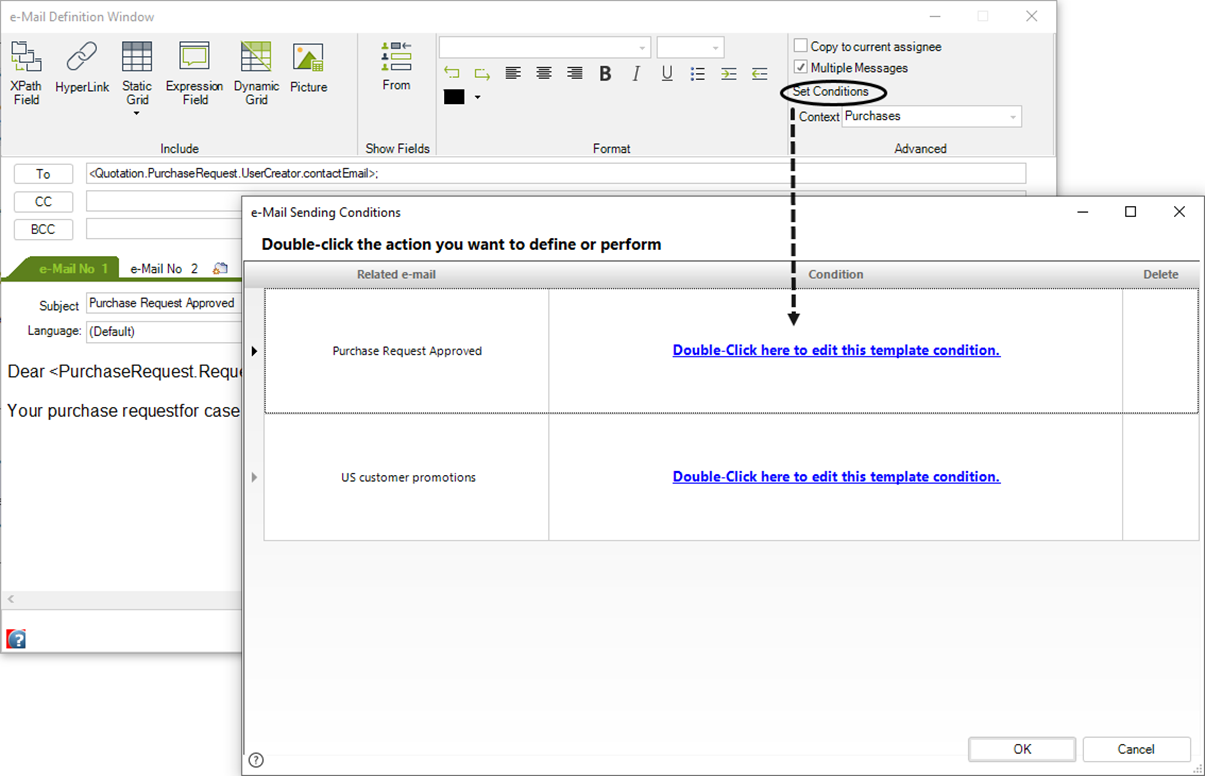
Task: Insert an Expression Field
Action: pos(195,73)
